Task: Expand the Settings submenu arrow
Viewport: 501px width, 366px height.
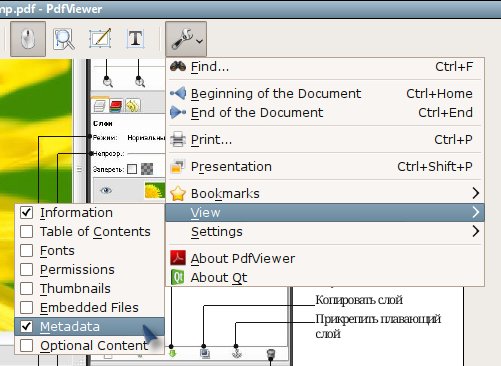Action: (476, 231)
